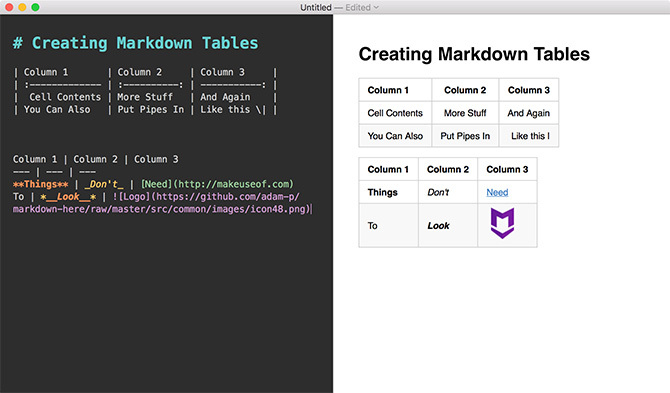Click 'Column 3' header of second preview table

point(507,169)
